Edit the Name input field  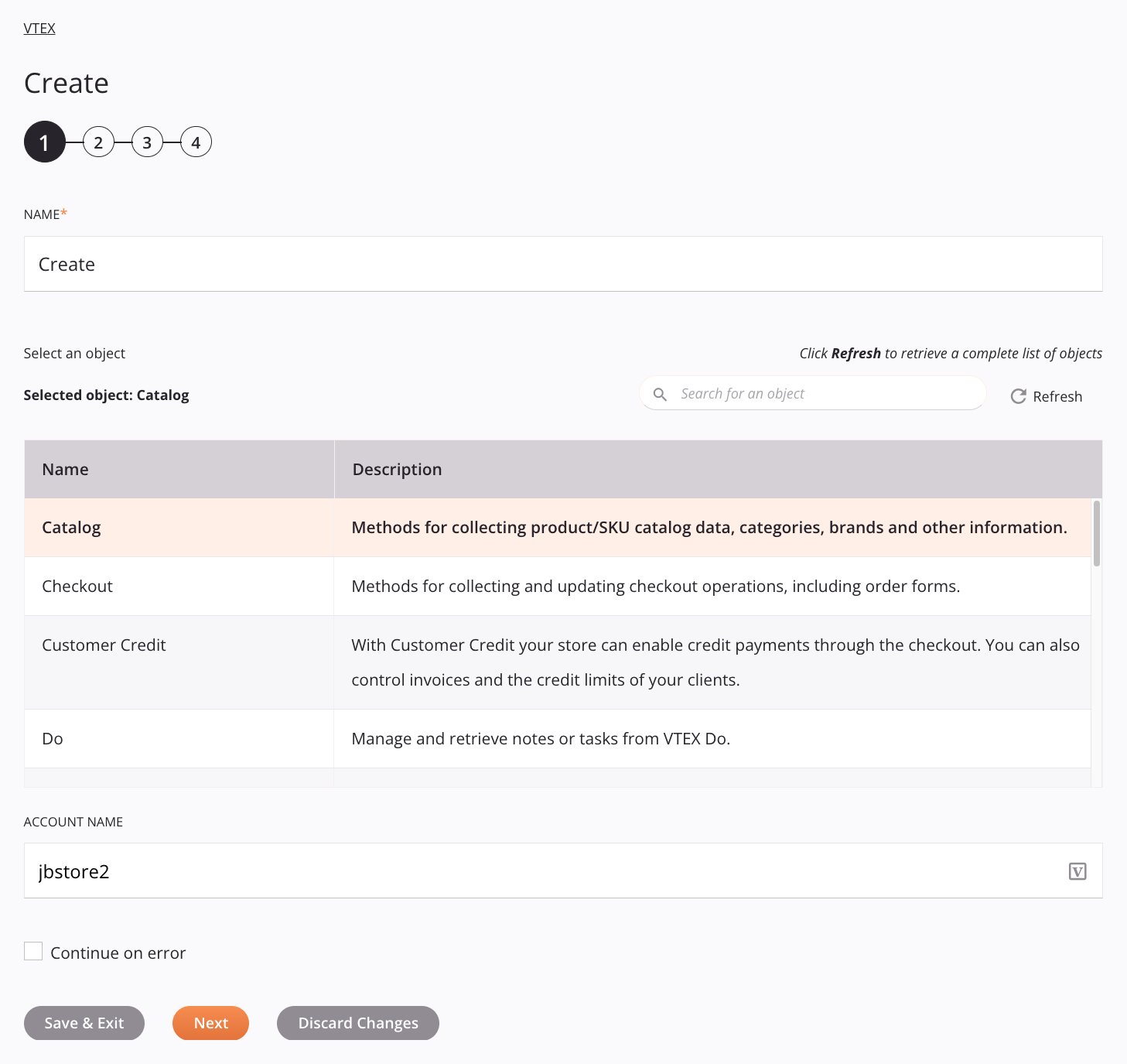(563, 264)
